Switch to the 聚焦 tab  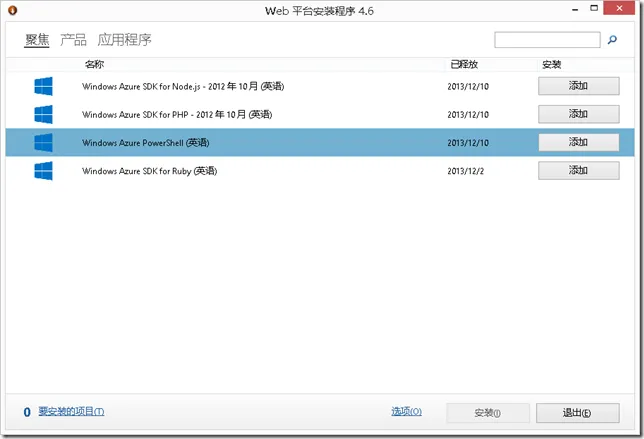point(37,40)
